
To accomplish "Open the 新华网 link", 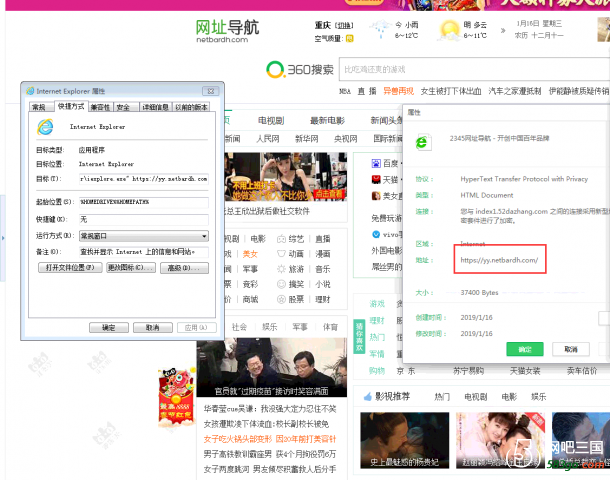I will [307, 138].
